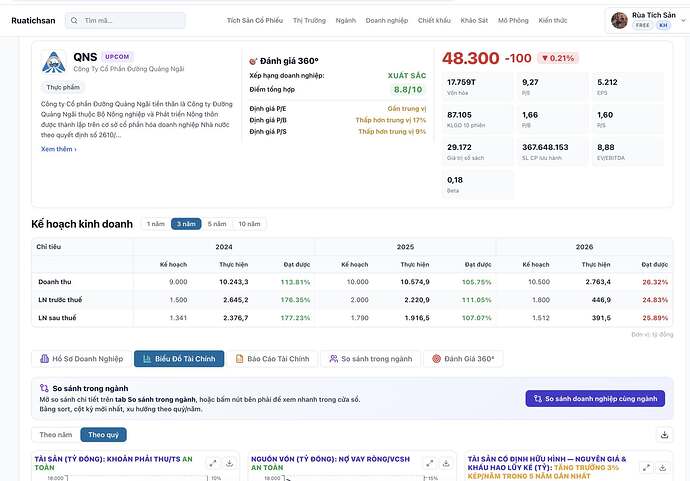The image size is (690, 481).
Task: Select the 1 năm period
Action: tap(155, 224)
